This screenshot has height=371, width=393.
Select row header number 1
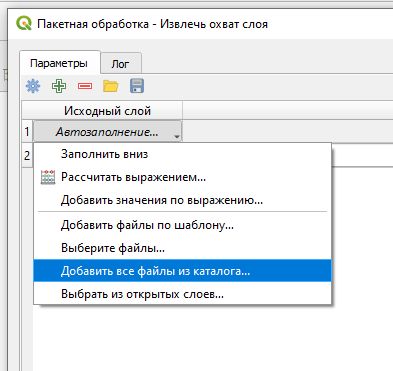click(x=27, y=132)
